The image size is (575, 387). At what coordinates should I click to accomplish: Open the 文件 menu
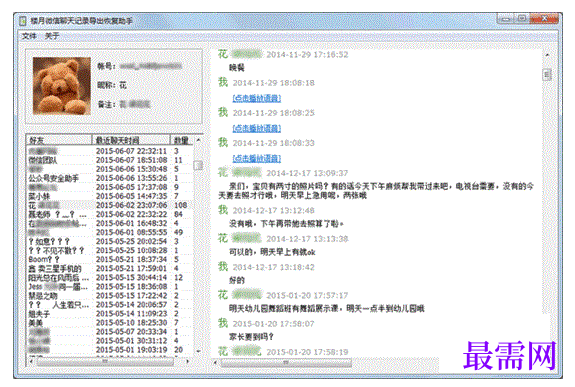(29, 36)
